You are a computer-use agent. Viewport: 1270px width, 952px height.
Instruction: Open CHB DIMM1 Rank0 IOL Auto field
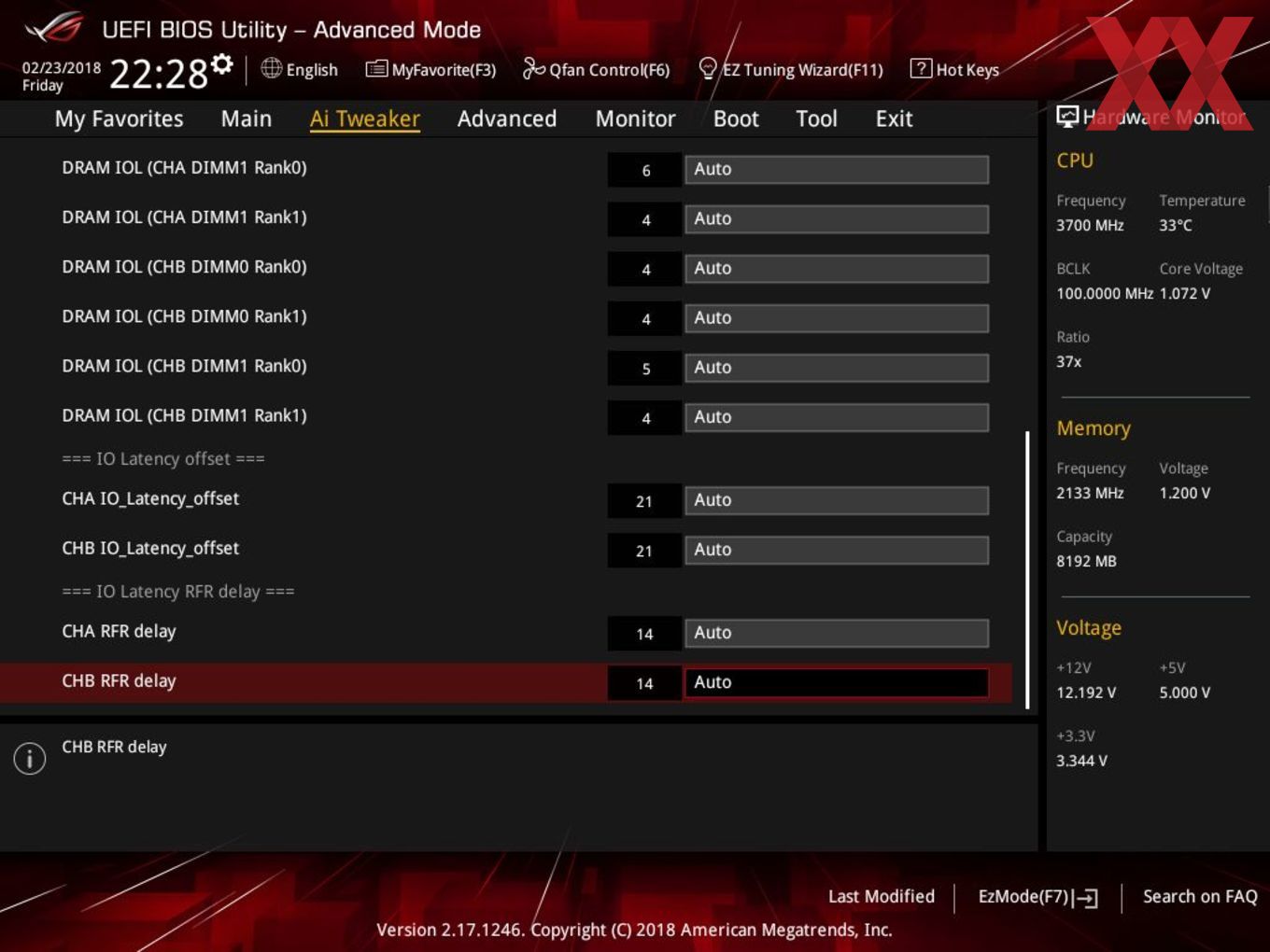(x=837, y=367)
